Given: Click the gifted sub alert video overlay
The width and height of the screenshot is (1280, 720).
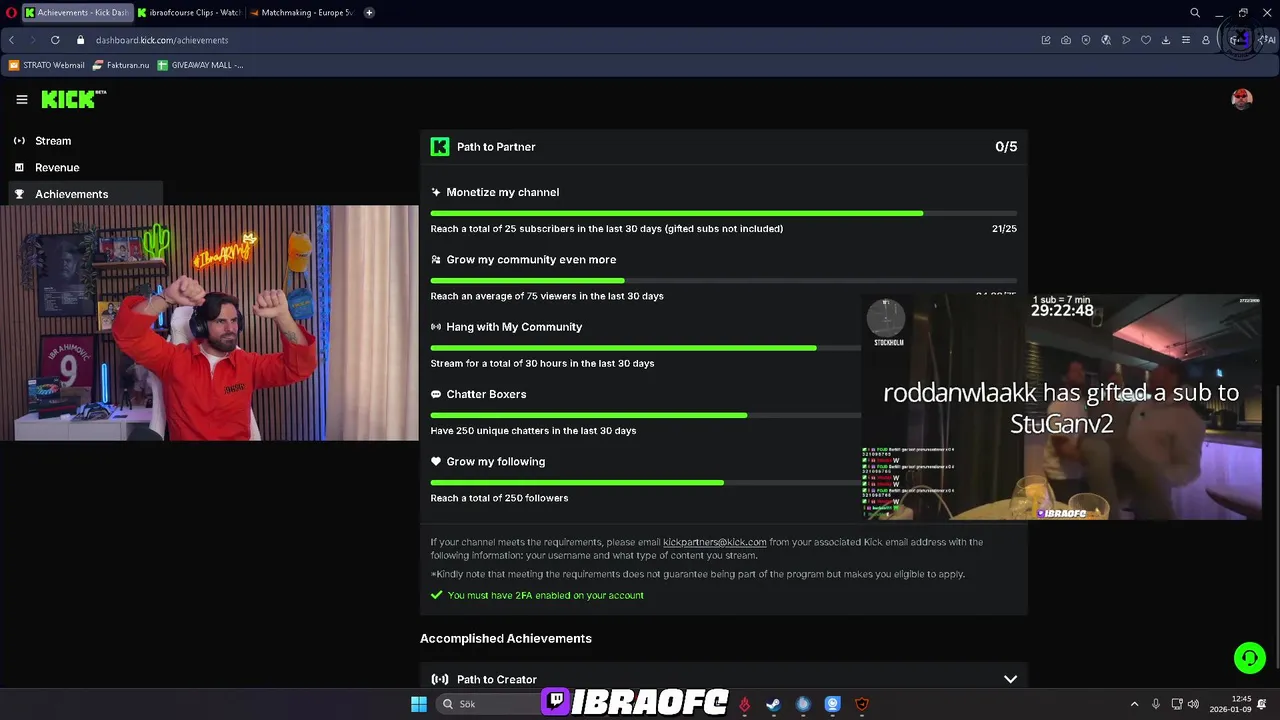Looking at the screenshot, I should [x=1061, y=407].
